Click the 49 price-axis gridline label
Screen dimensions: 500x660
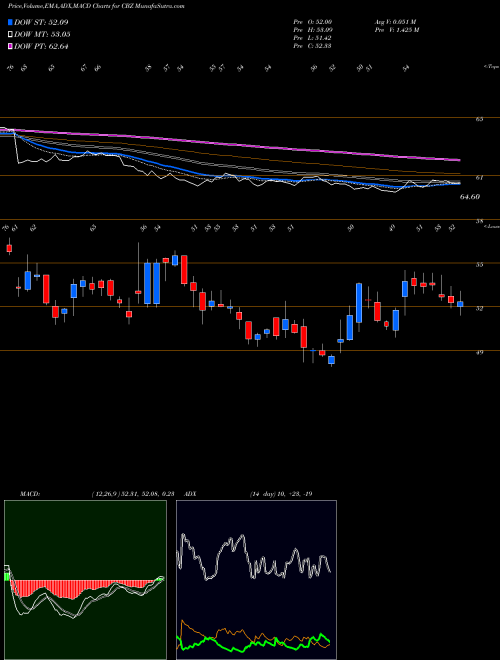(479, 352)
